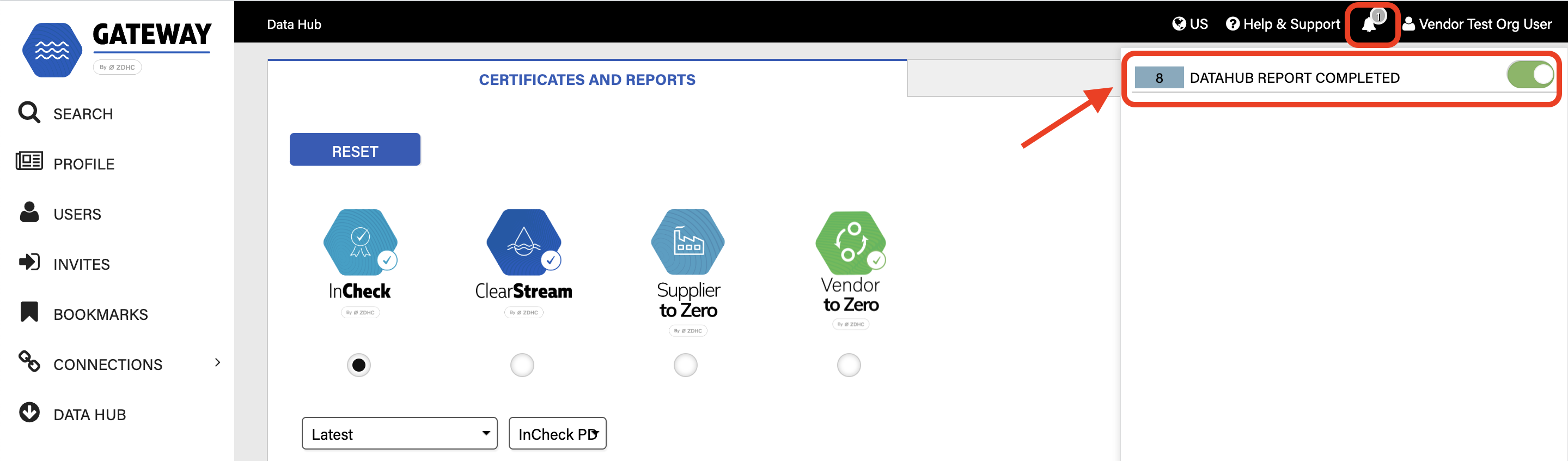The image size is (1568, 461).
Task: Open USERS in the sidebar
Action: 77,214
